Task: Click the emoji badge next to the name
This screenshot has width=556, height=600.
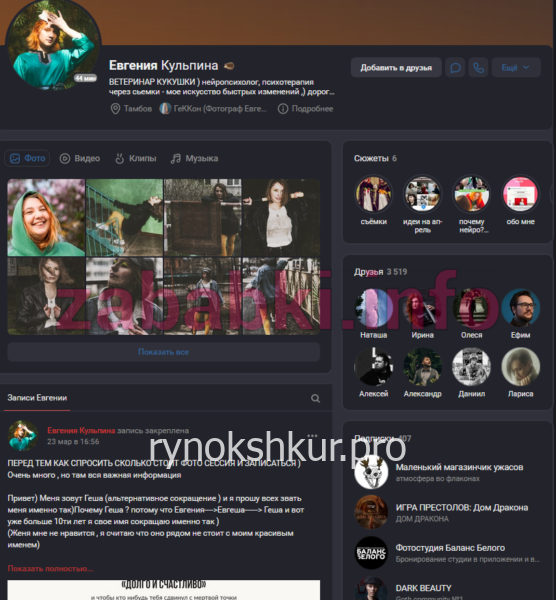Action: coord(229,66)
